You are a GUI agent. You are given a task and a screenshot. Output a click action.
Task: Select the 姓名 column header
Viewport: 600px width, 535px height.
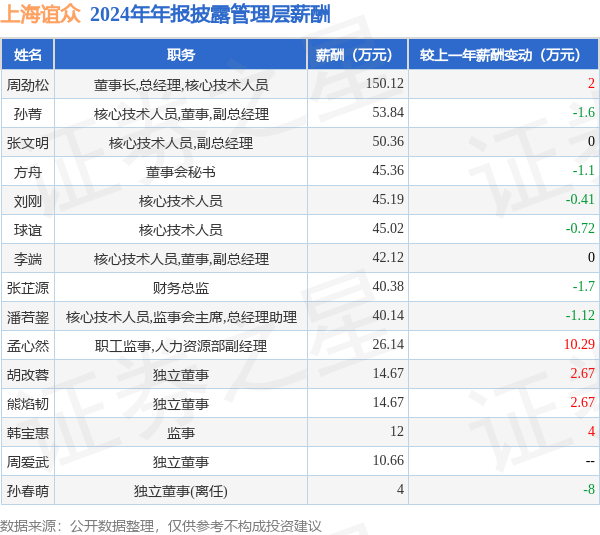tap(28, 55)
